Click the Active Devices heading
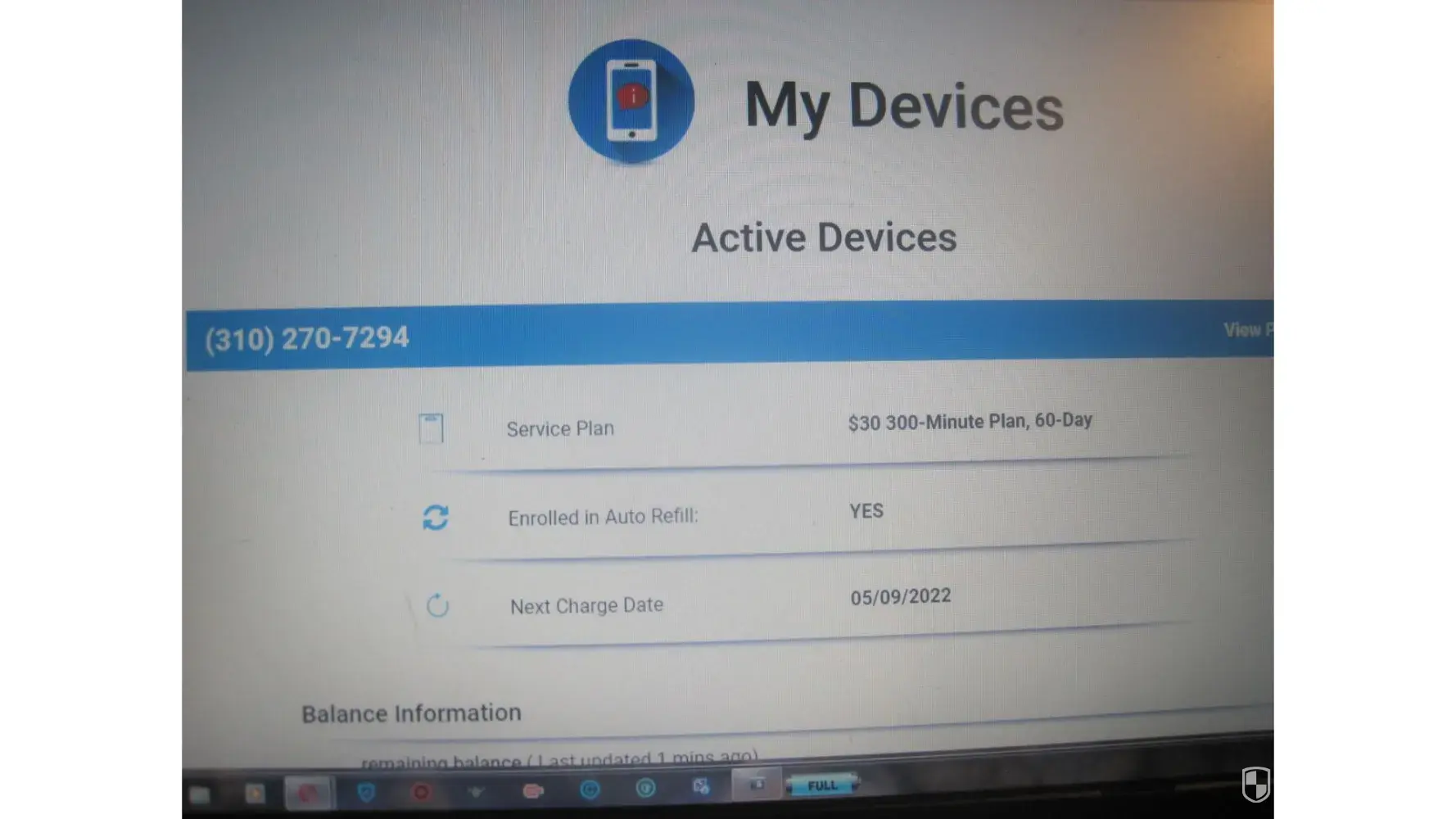Screen dimensions: 1456x819 click(x=825, y=238)
